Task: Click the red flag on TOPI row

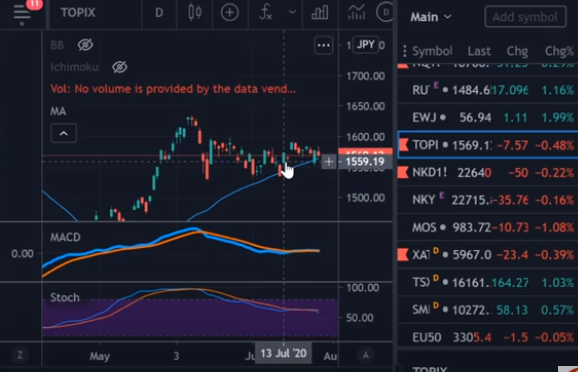Action: (x=404, y=145)
